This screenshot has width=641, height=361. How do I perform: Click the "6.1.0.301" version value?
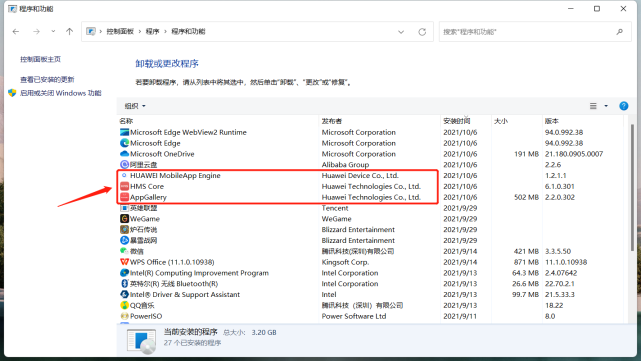(x=559, y=186)
